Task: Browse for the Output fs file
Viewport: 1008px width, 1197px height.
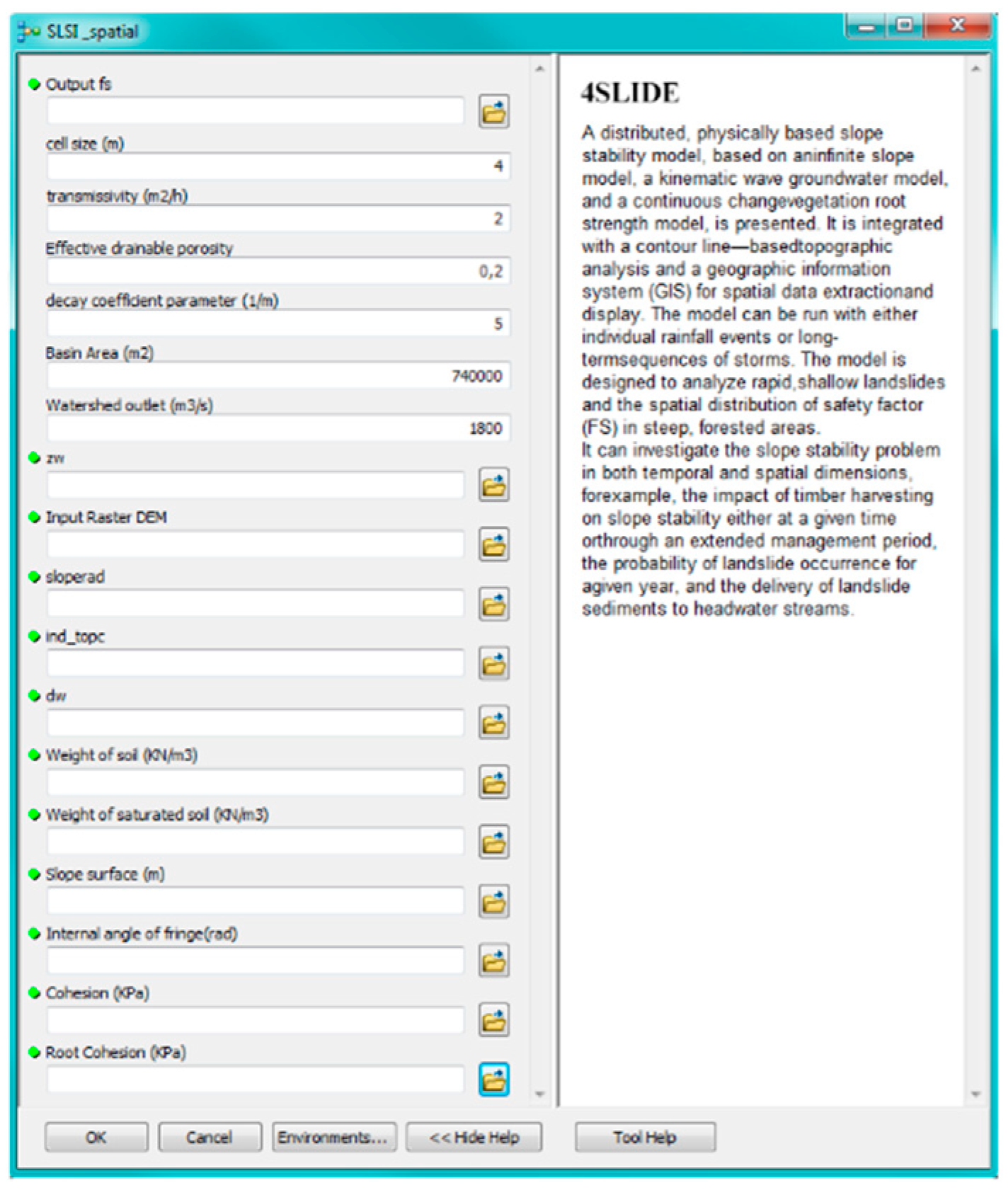Action: click(494, 111)
